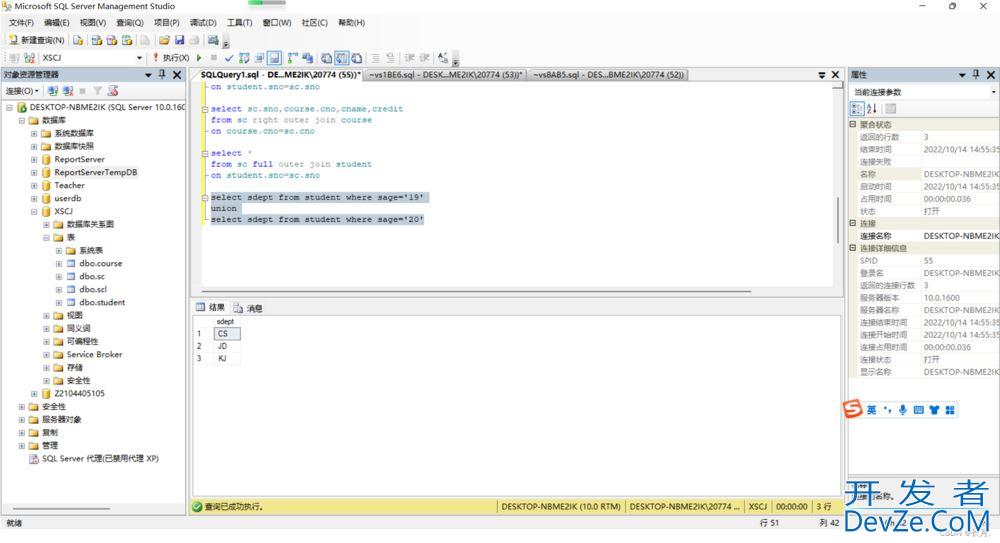Toggle IntelliSense enabled button
Image resolution: width=1000 pixels, height=543 pixels.
[274, 58]
